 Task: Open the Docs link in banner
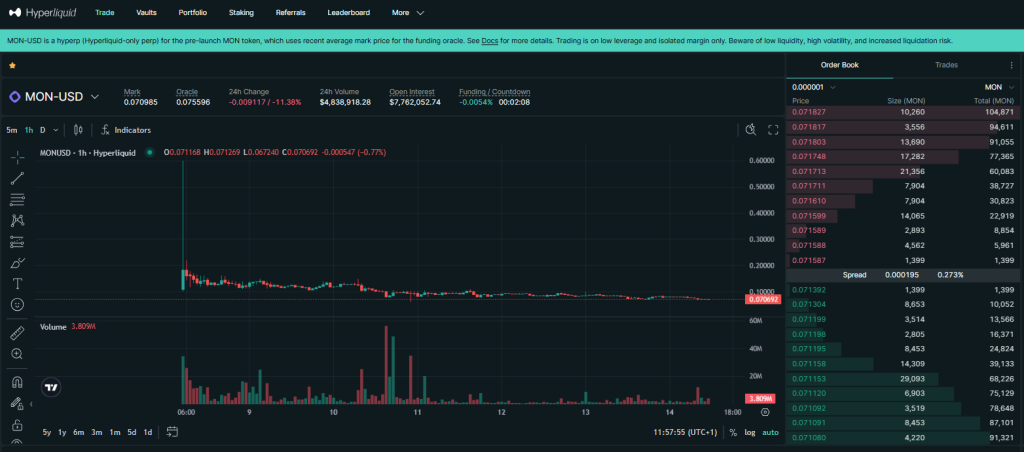click(490, 41)
